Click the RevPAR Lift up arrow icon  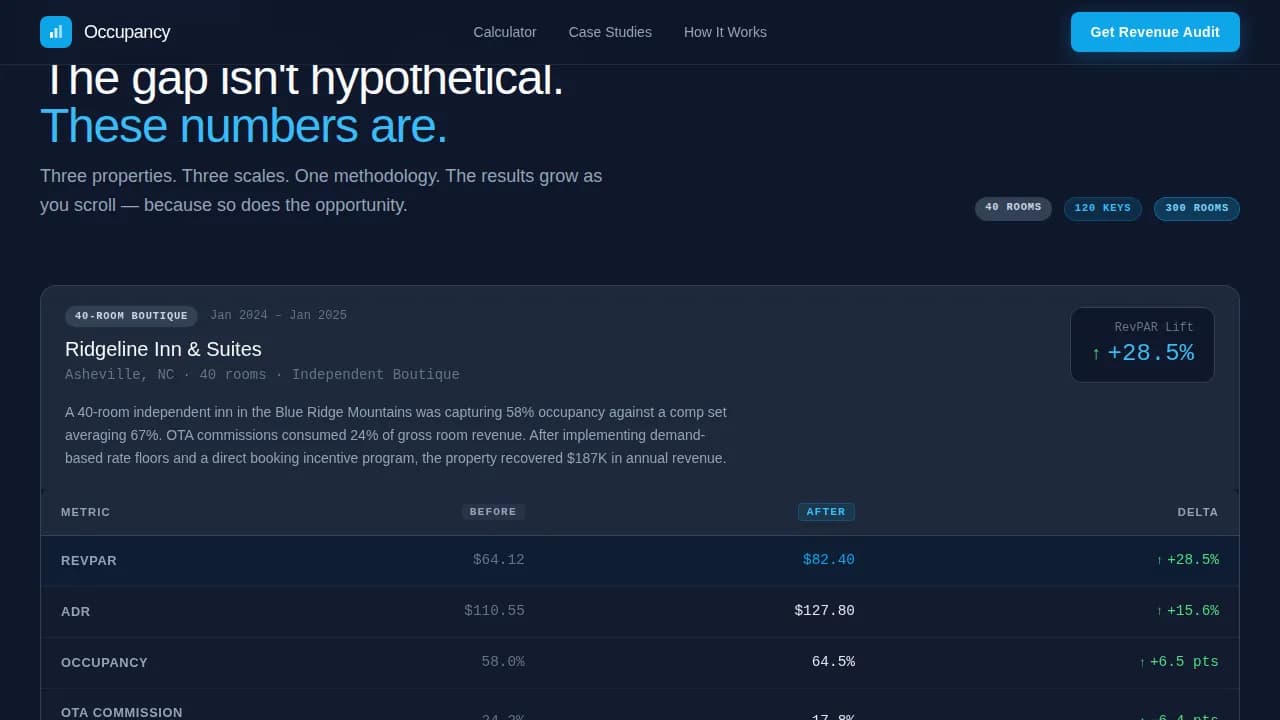[1096, 354]
